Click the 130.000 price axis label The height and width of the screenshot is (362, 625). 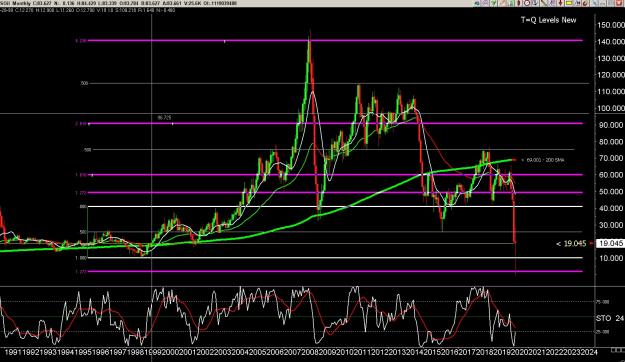(611, 58)
